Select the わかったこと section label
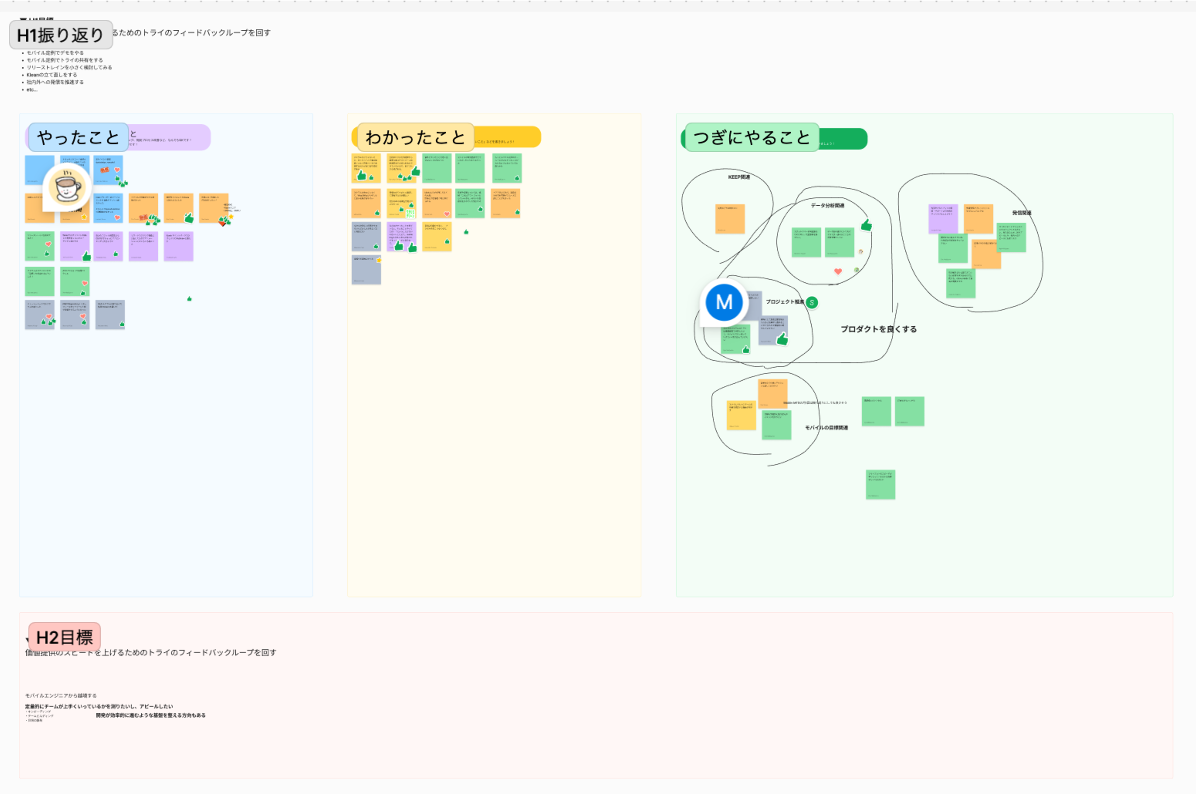 point(415,137)
